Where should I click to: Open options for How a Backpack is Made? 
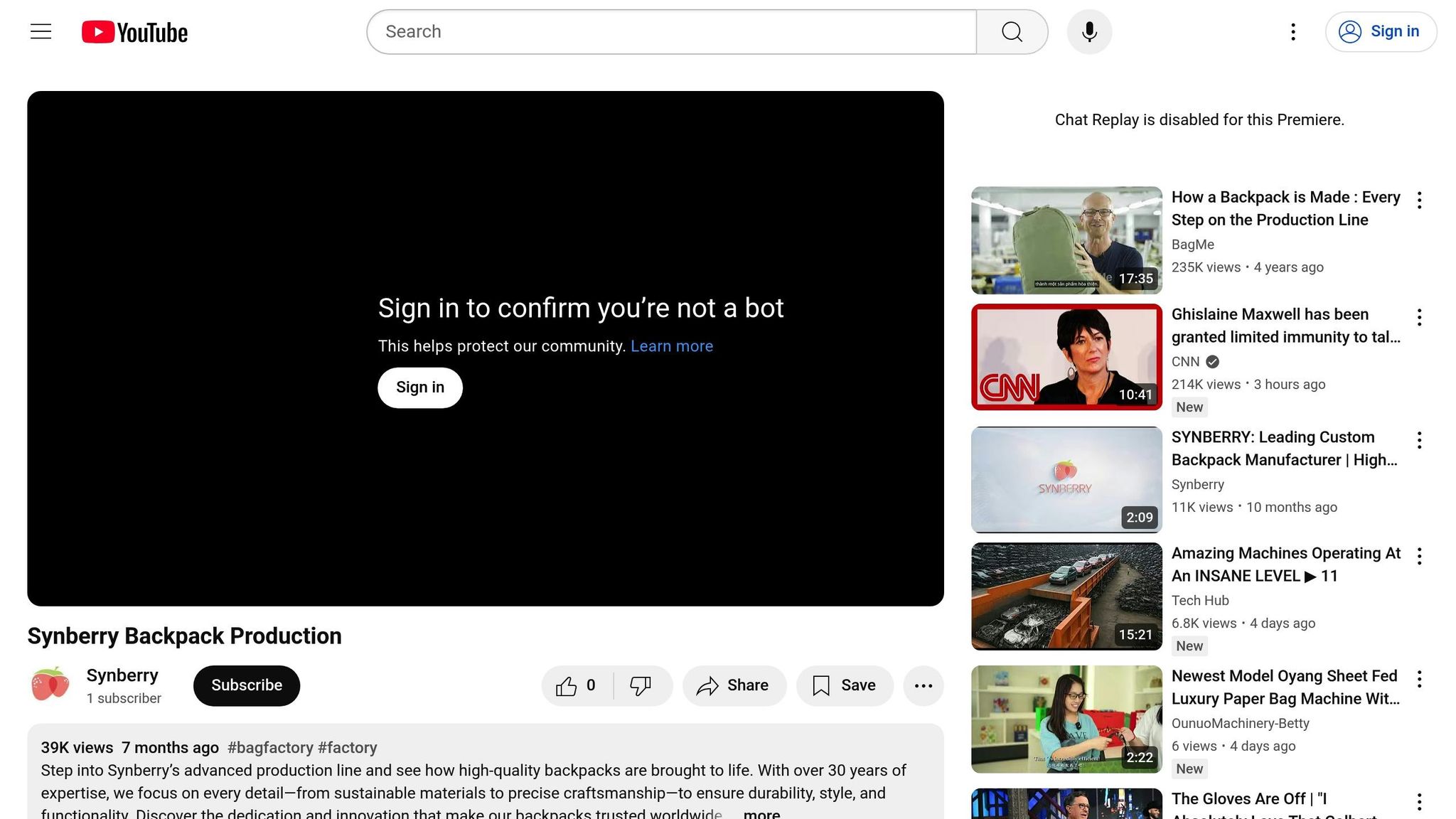[1419, 200]
